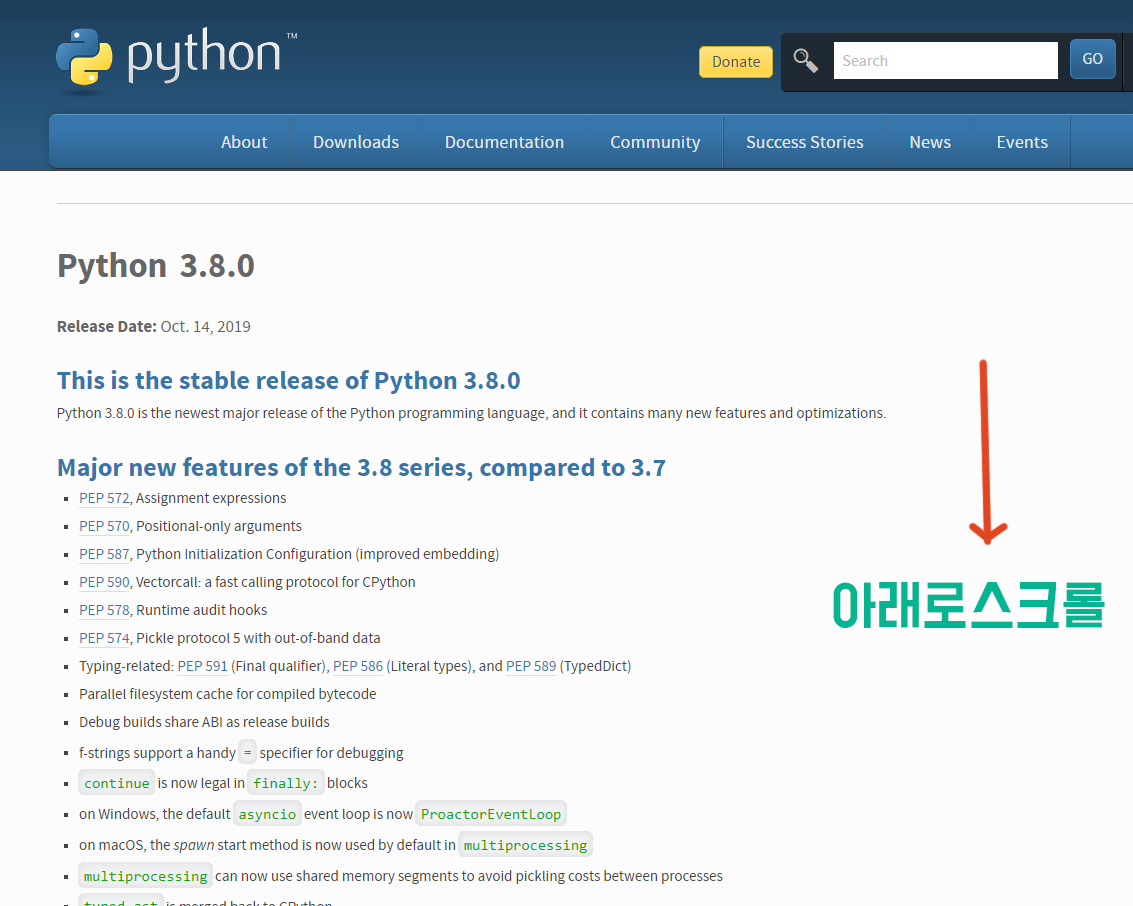Click the italic 'spawn' word
This screenshot has width=1133, height=906.
194,845
